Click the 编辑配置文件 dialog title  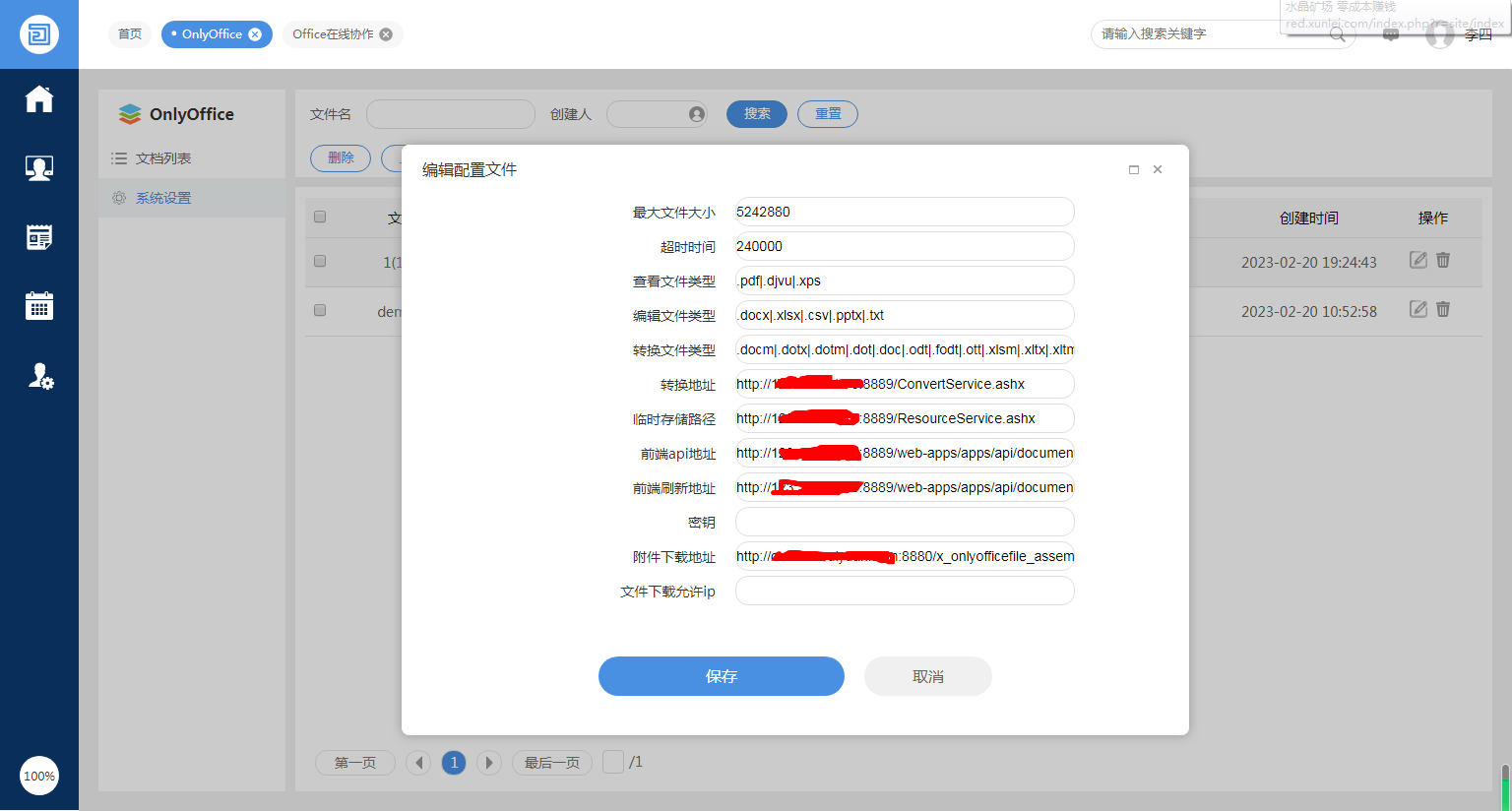(470, 170)
